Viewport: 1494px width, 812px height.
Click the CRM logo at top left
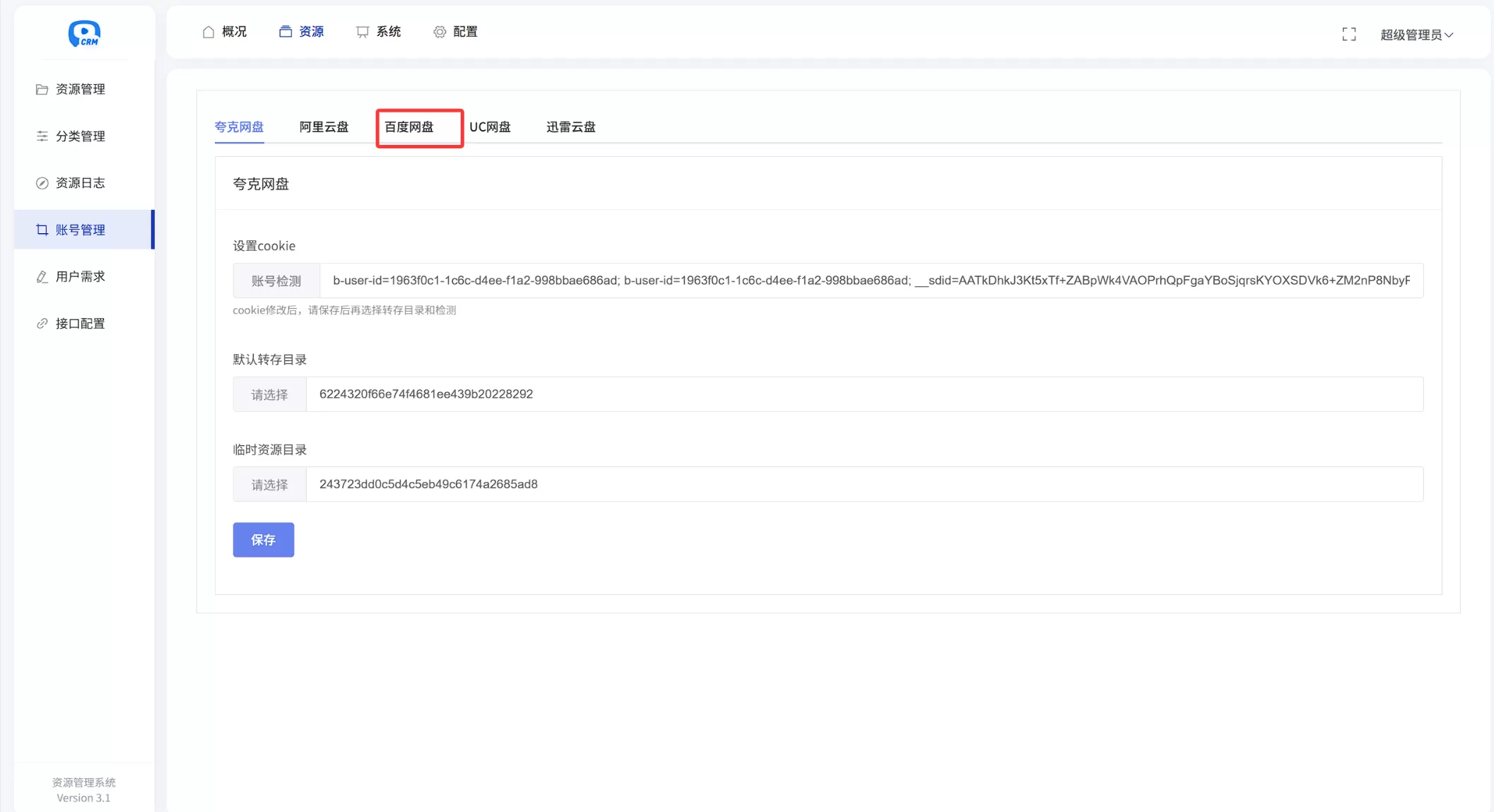pos(84,33)
